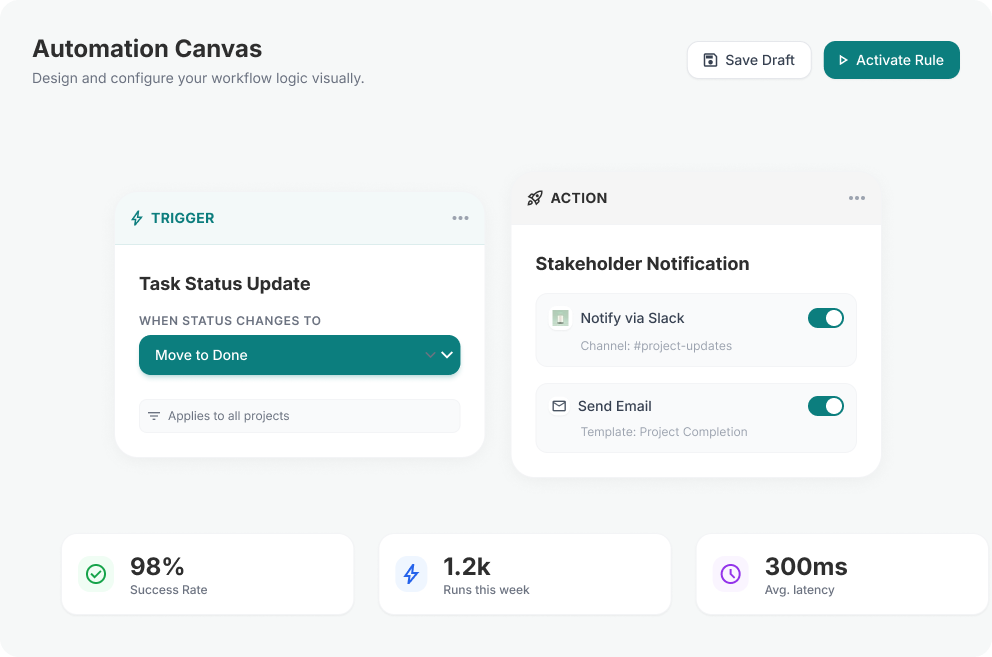Screen dimensions: 992x657
Task: Click the Runs this week label
Action: pos(486,590)
